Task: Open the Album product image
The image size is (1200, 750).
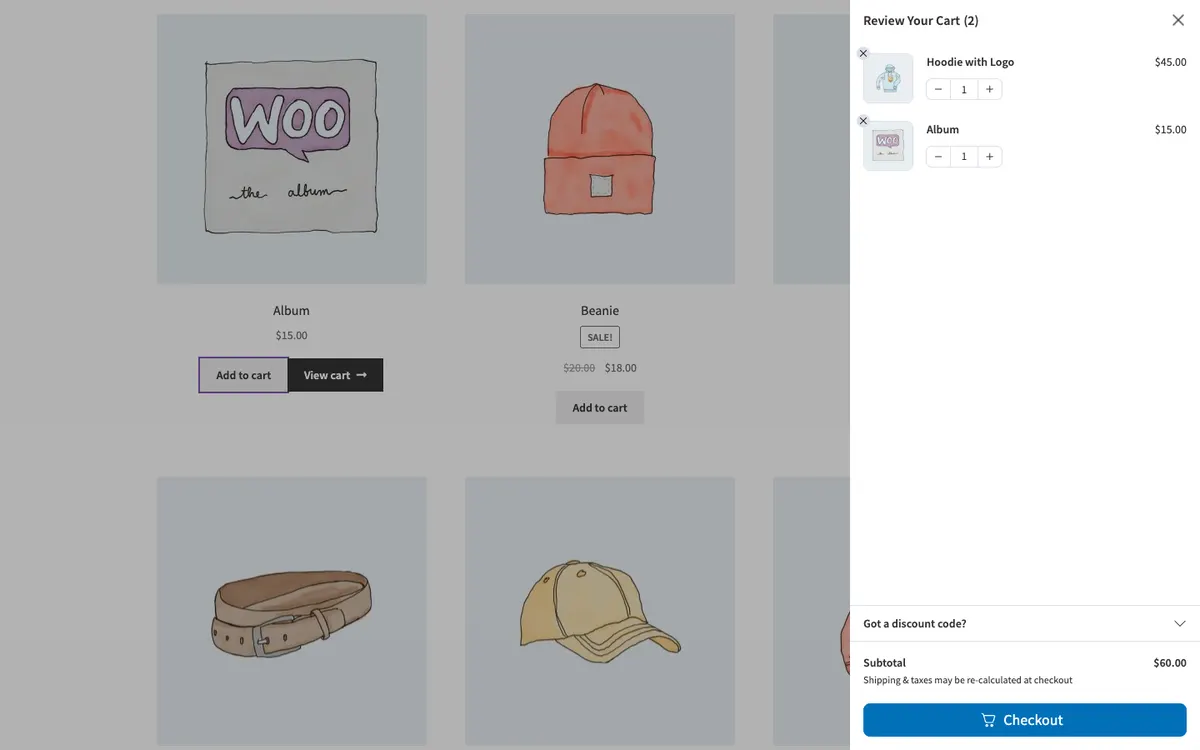Action: [292, 149]
